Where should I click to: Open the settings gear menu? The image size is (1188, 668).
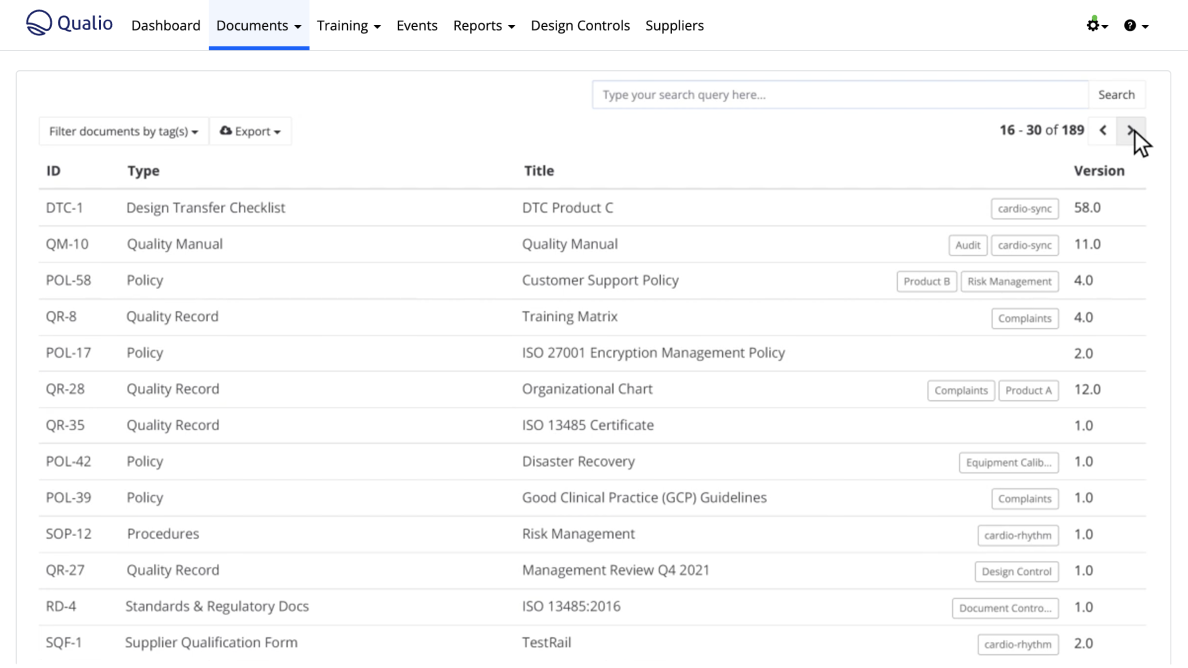click(1096, 25)
